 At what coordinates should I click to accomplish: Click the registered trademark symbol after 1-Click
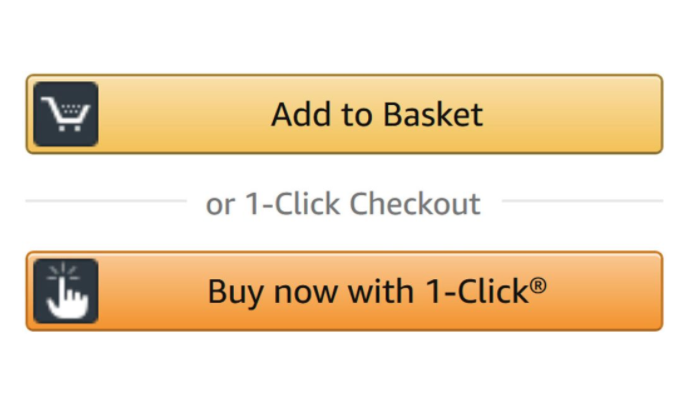pos(538,285)
